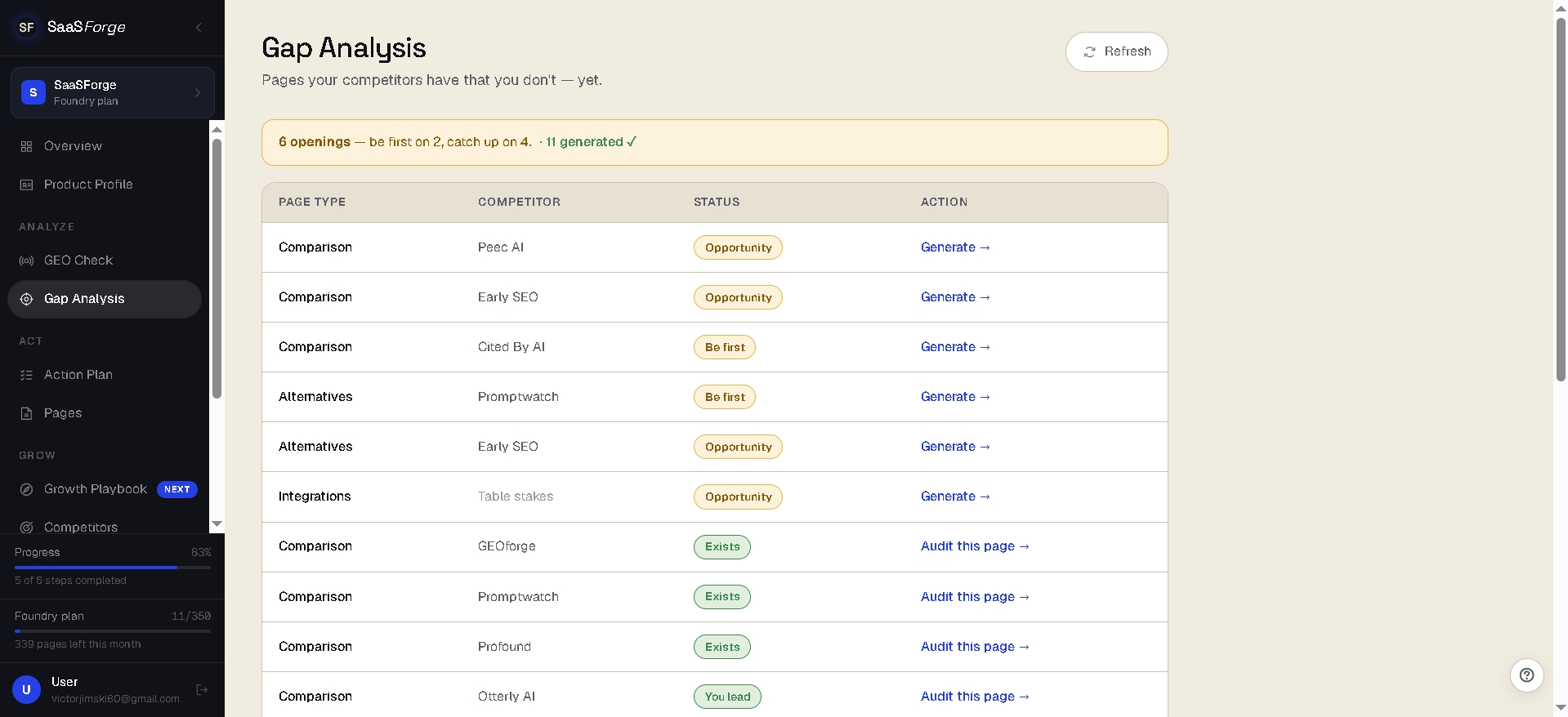The image size is (1568, 717).
Task: Click the Pages document icon
Action: point(26,413)
